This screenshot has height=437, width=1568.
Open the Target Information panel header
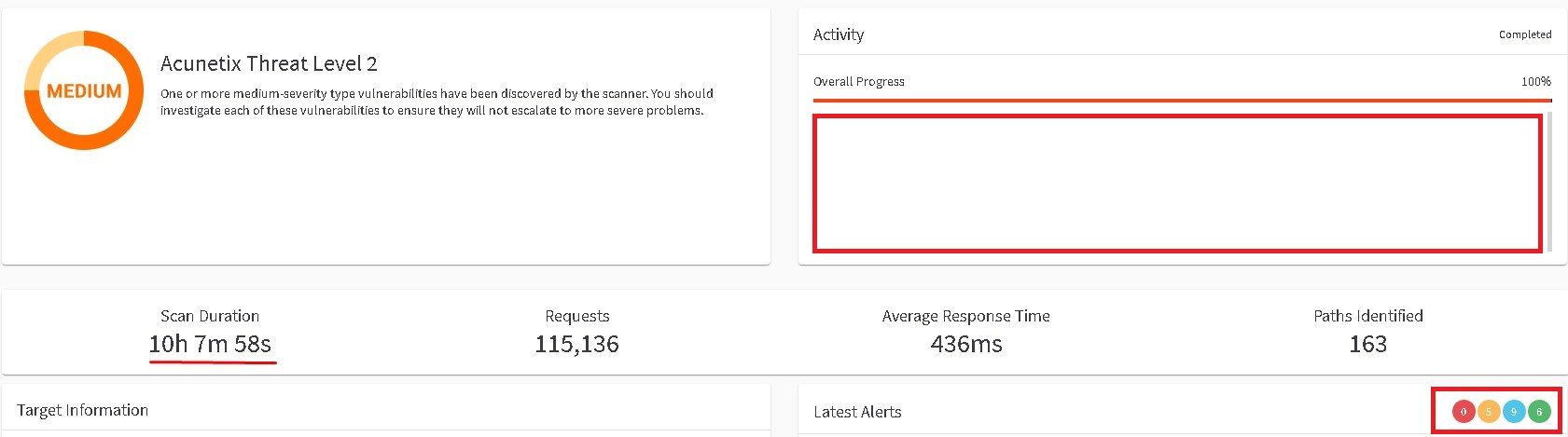(82, 410)
